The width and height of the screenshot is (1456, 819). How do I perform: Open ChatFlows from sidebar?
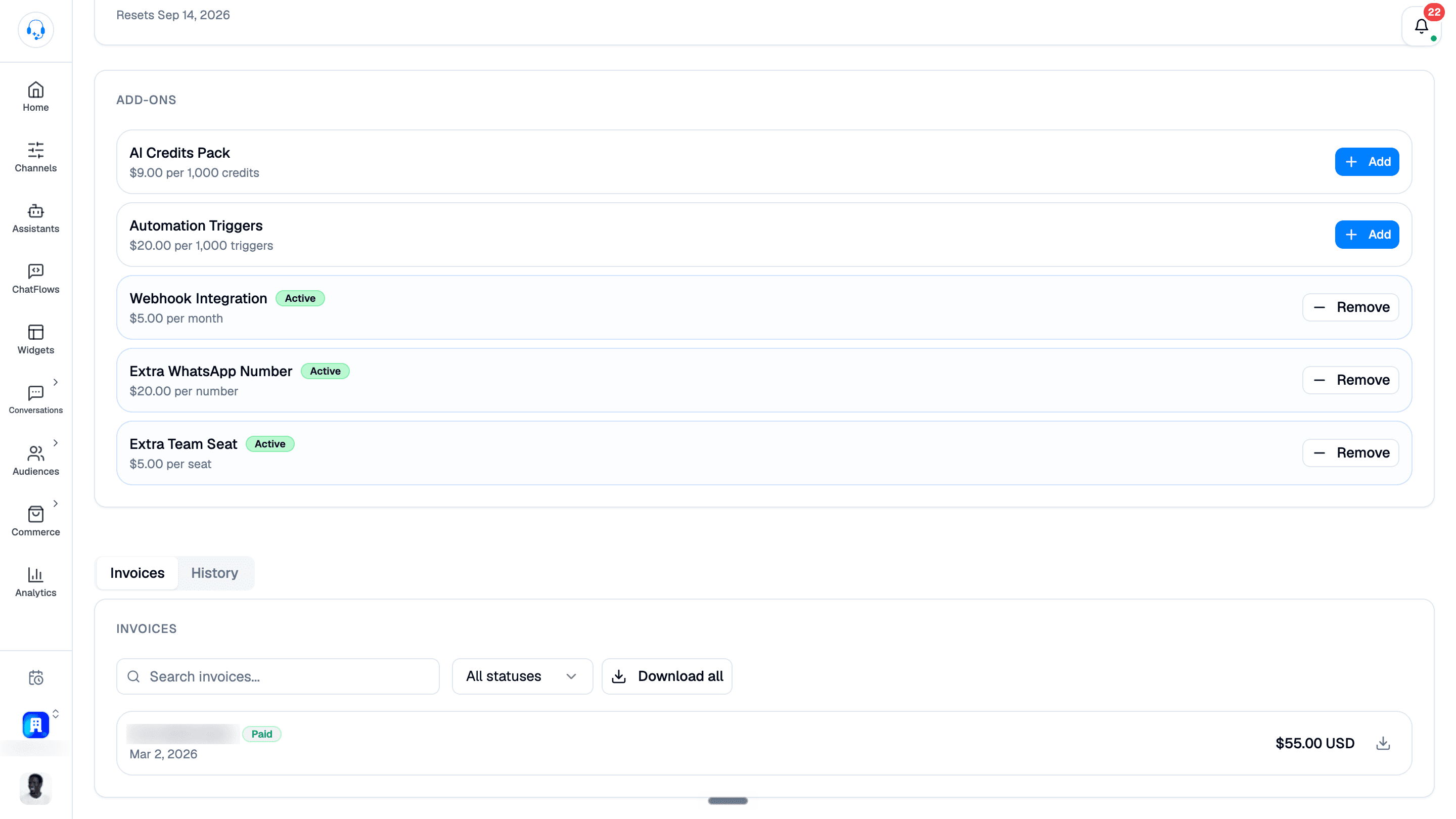click(35, 279)
